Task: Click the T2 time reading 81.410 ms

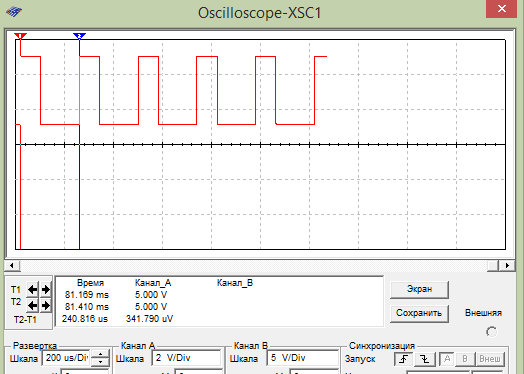Action: 87,307
